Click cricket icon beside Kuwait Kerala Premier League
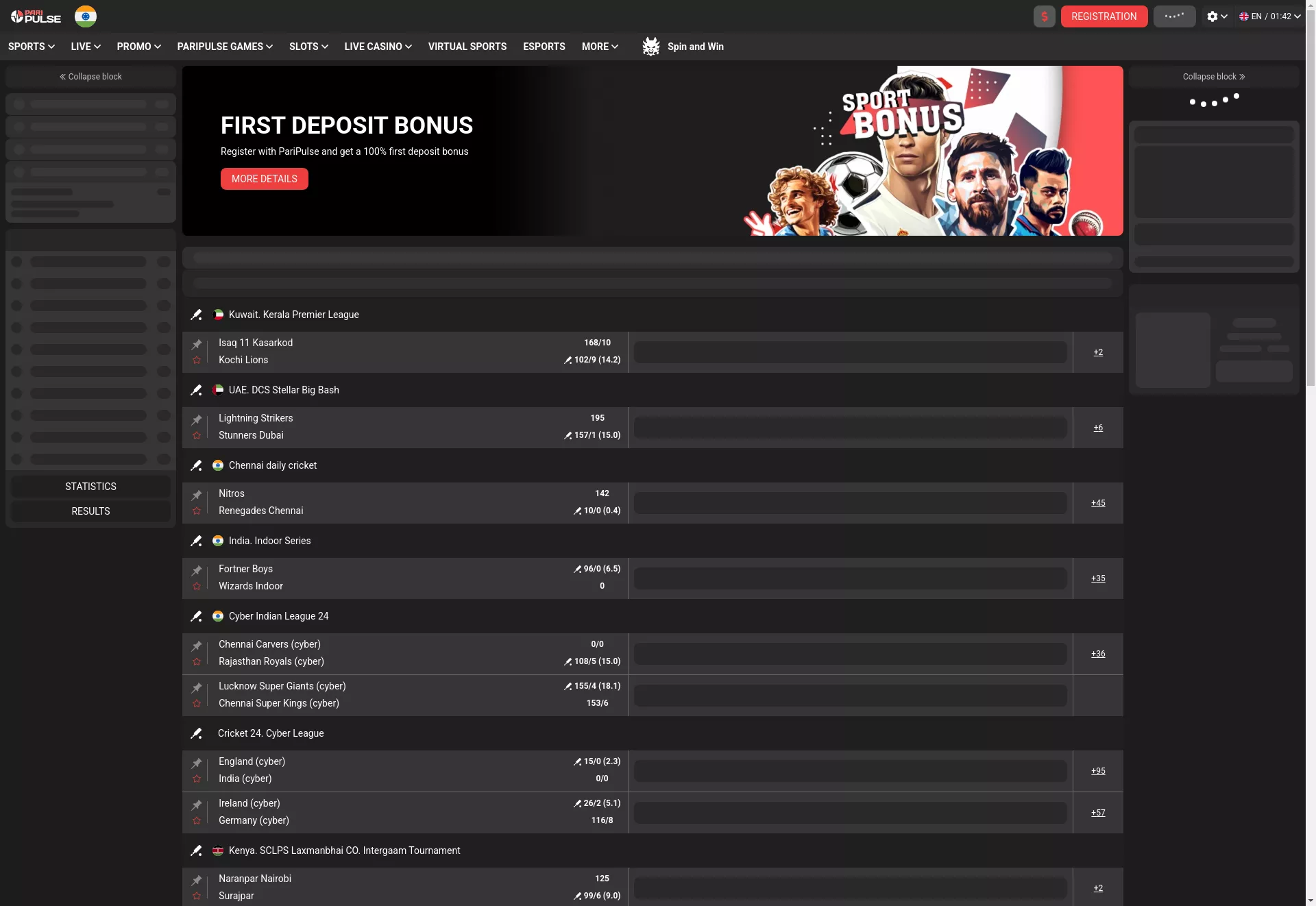 [x=196, y=315]
